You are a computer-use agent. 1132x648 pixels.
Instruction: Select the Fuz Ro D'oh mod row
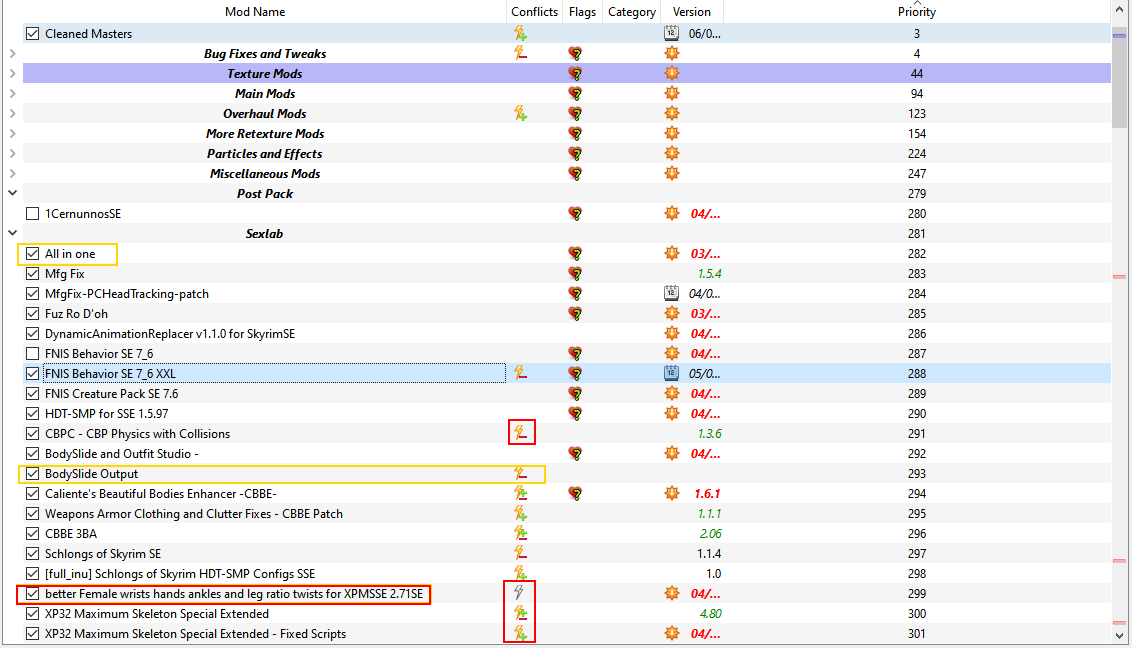click(567, 313)
